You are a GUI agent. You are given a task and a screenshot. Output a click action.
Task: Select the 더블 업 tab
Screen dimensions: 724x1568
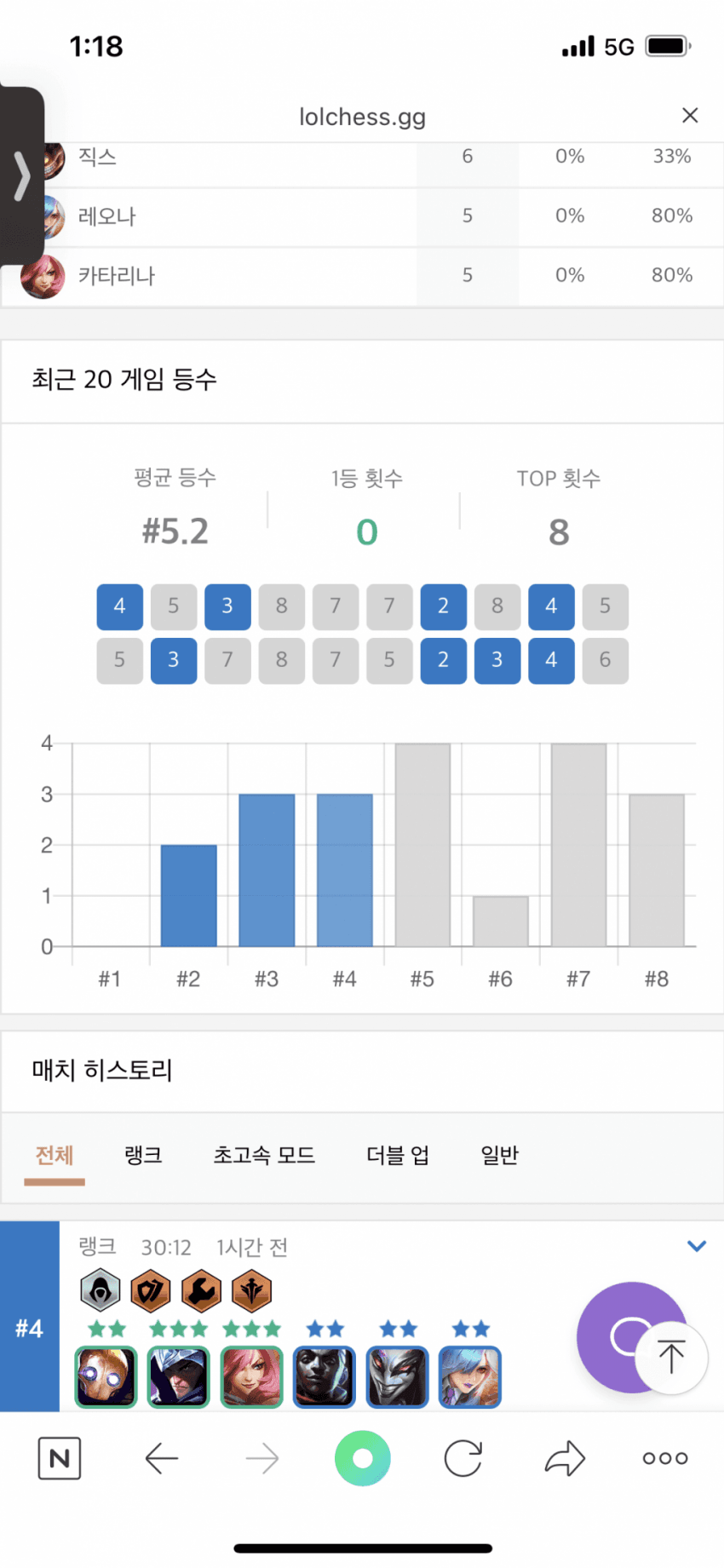[398, 1155]
